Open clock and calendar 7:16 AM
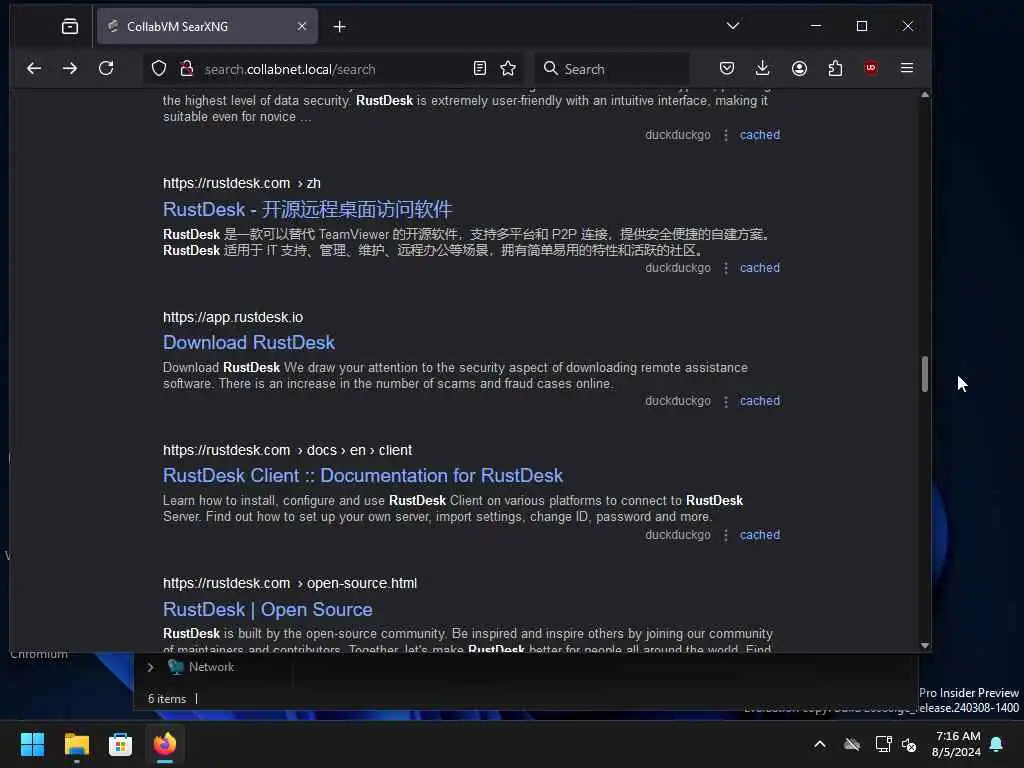This screenshot has width=1024, height=768. coord(957,744)
